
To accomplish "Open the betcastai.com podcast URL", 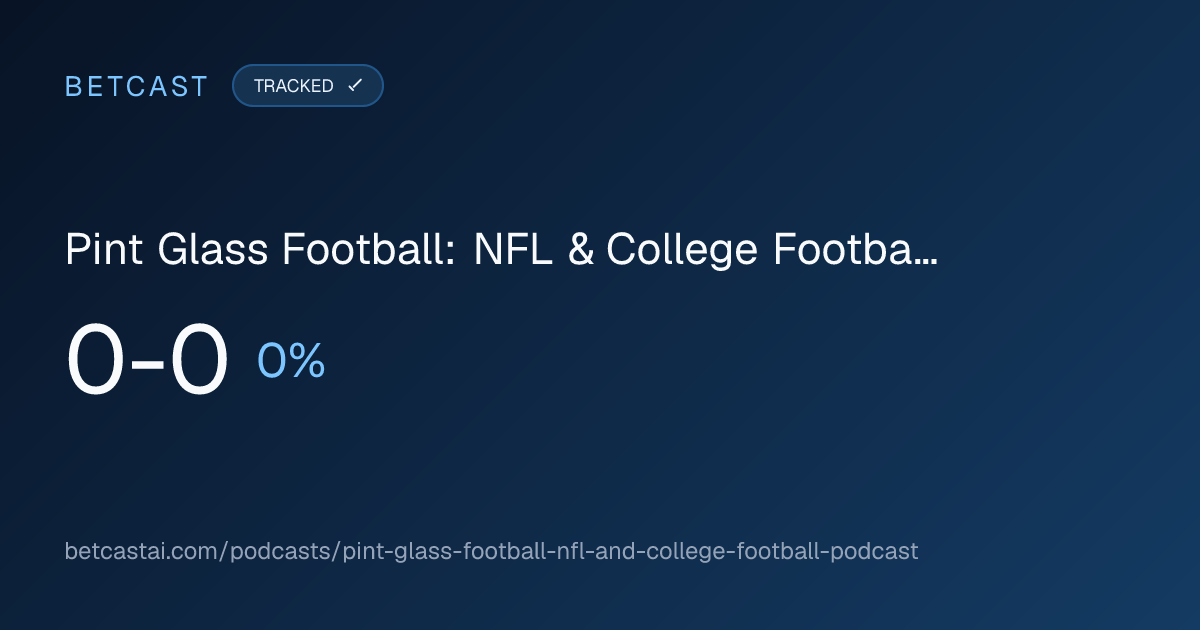I will click(x=491, y=551).
